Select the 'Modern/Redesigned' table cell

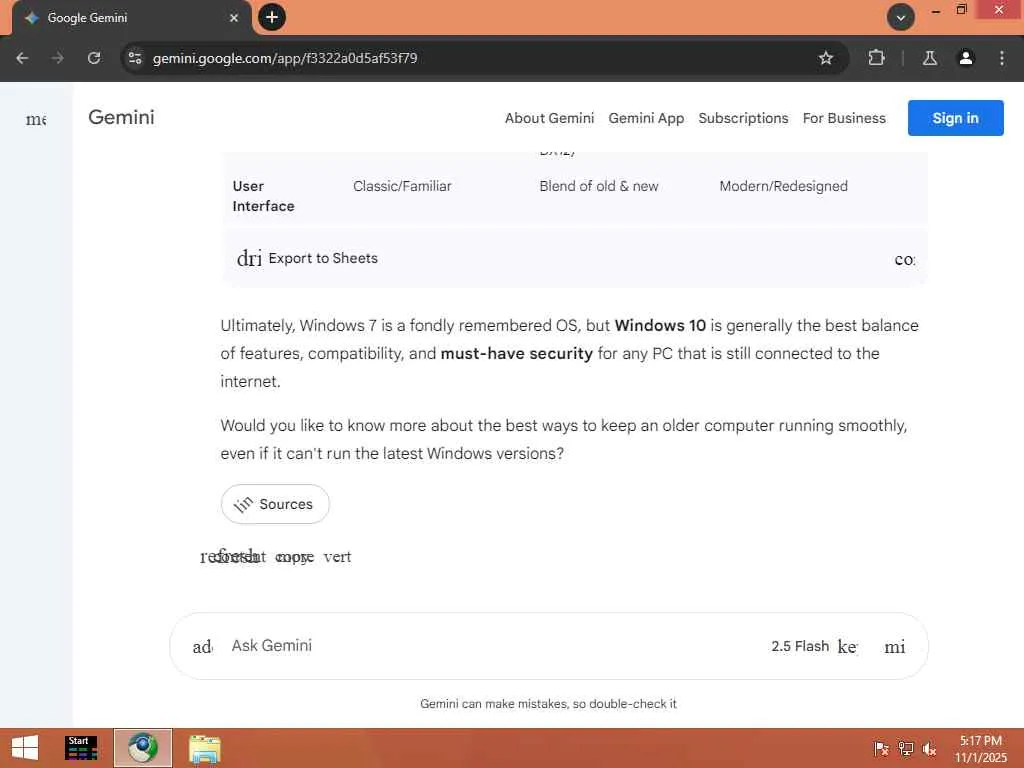tap(784, 186)
